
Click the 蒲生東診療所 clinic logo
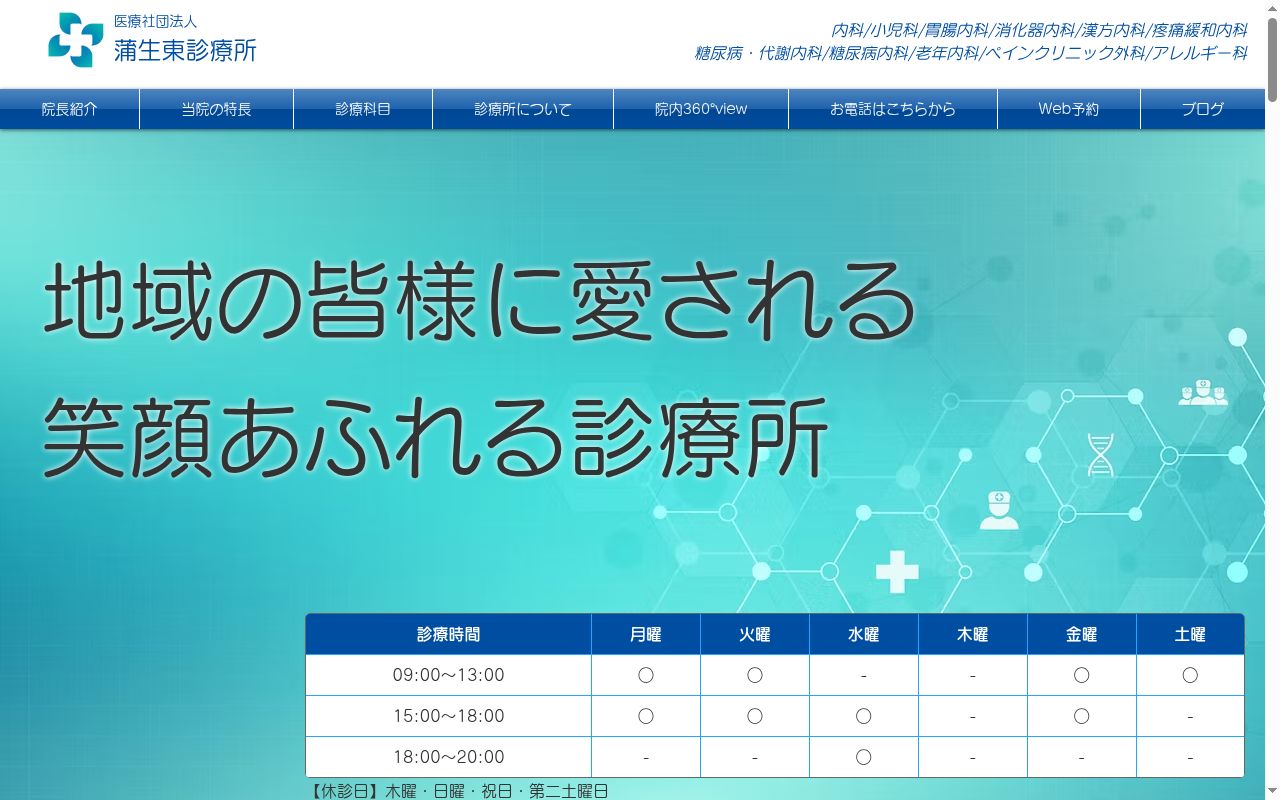[152, 40]
